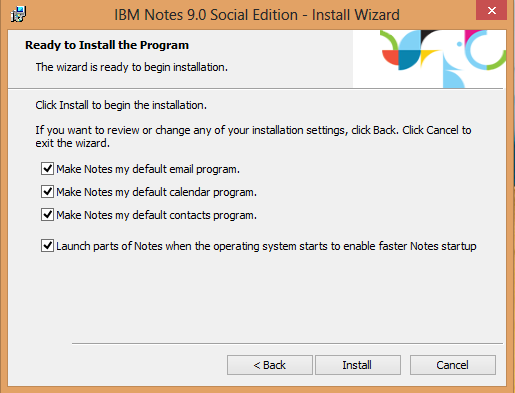The height and width of the screenshot is (393, 515).
Task: Click 'The wizard is ready to begin installation.' text
Action: point(132,67)
